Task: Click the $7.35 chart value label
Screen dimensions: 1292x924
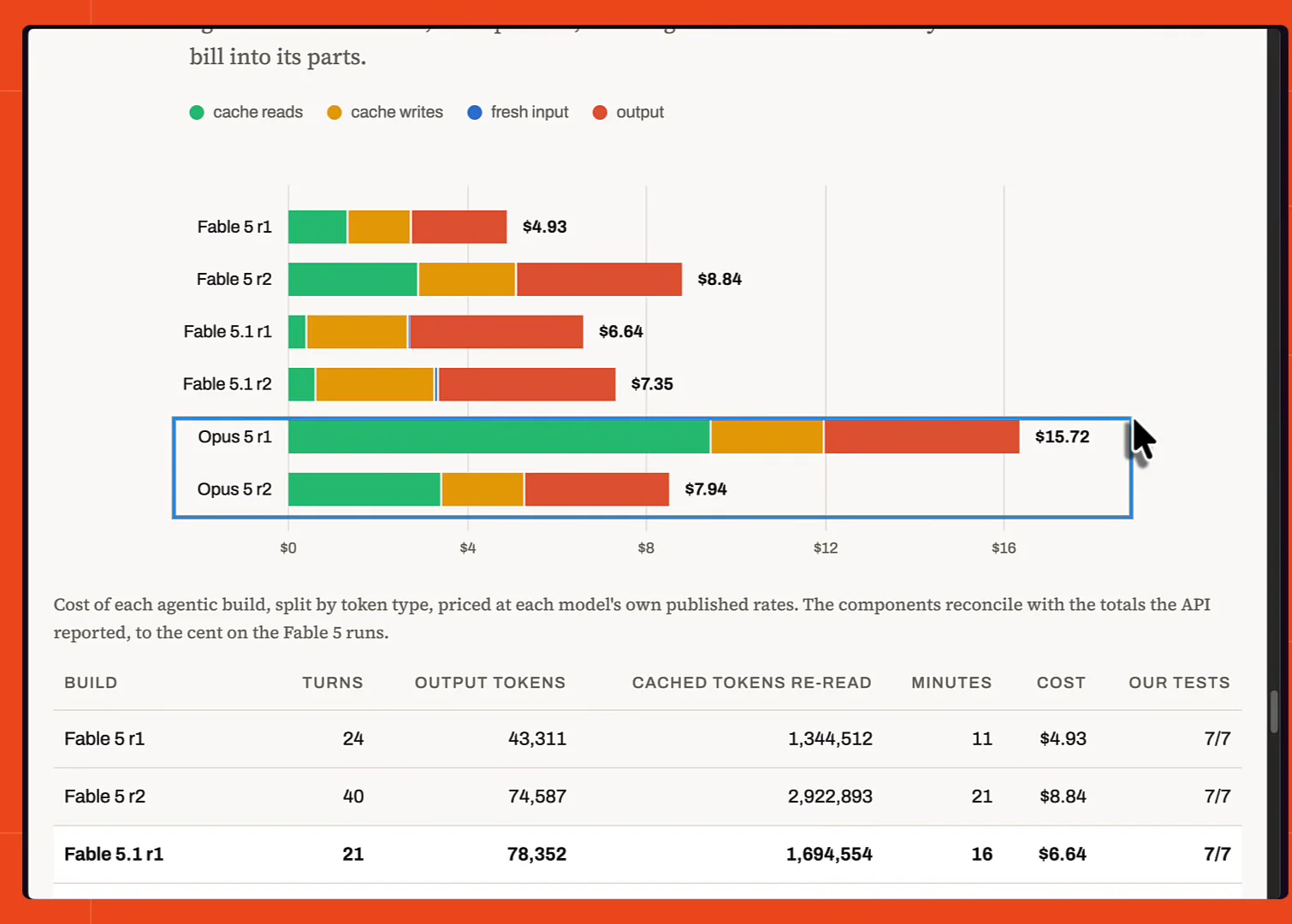Action: [652, 384]
